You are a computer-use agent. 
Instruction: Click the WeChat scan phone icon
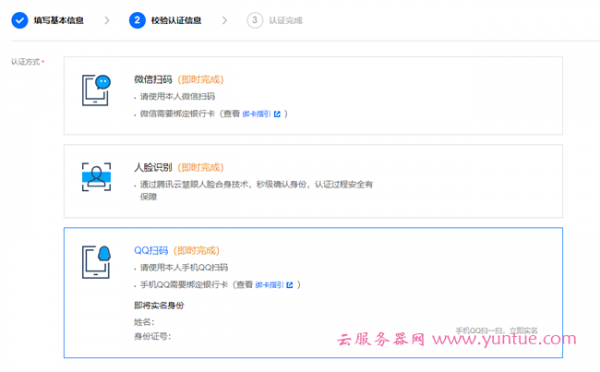click(96, 90)
